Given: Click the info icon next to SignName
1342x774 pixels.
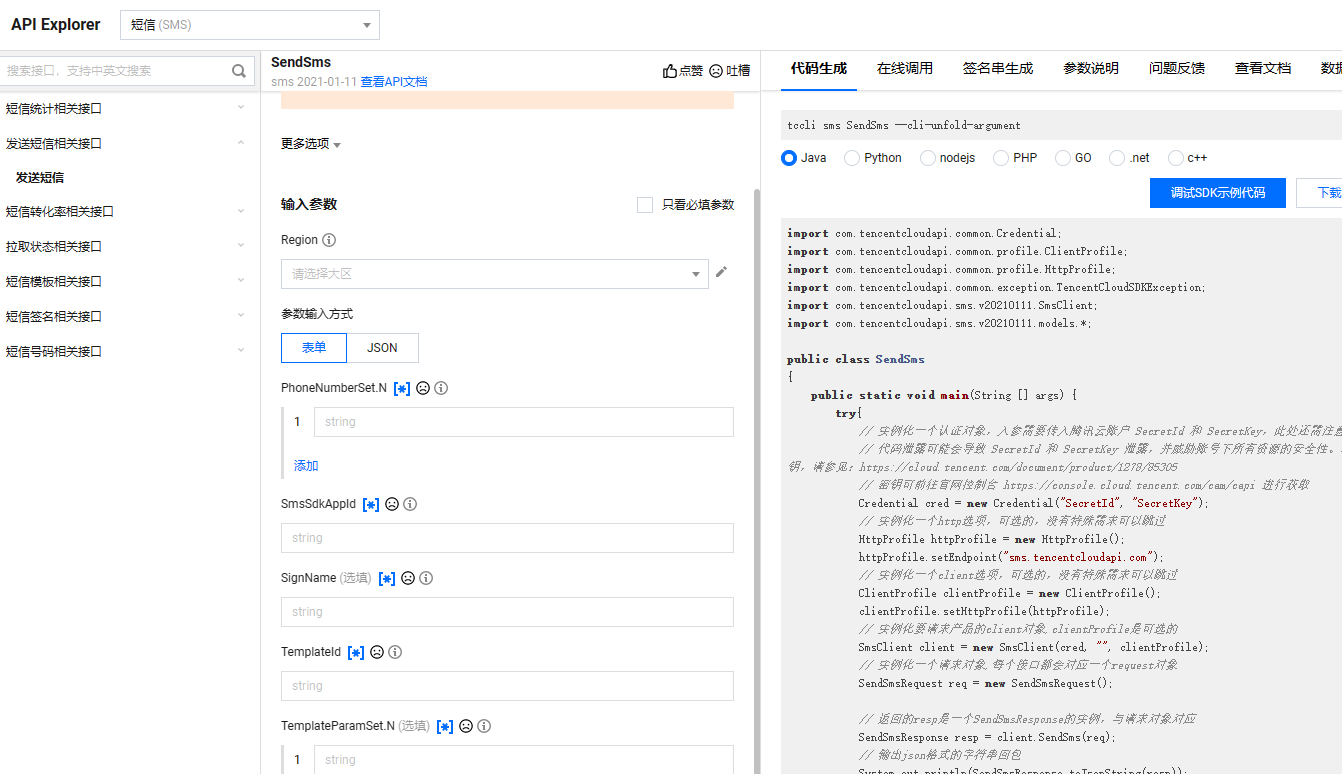Looking at the screenshot, I should click(426, 578).
